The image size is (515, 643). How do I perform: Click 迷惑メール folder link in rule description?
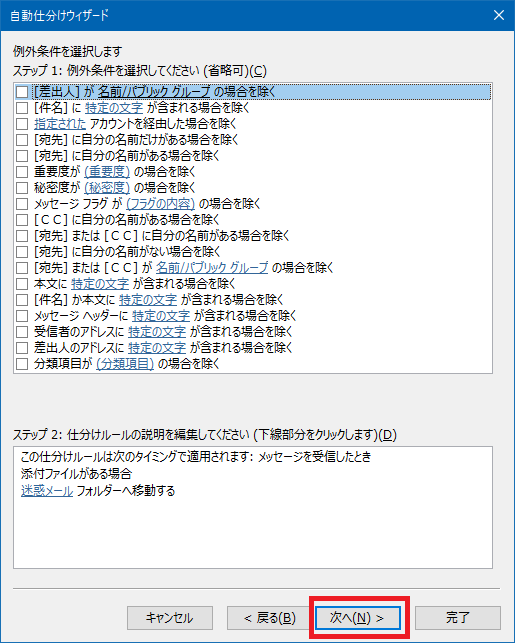click(47, 491)
